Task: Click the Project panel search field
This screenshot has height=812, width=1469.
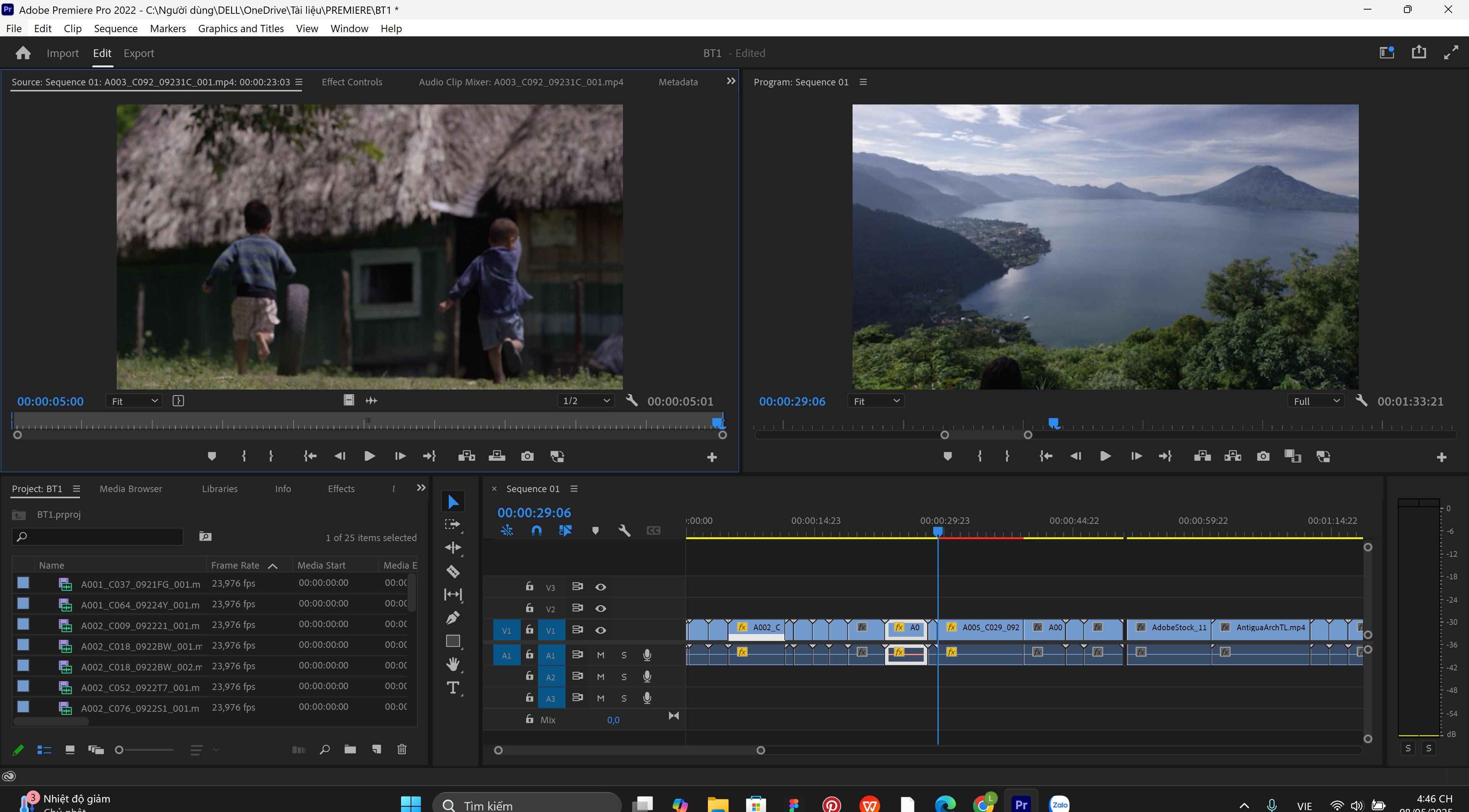Action: point(97,536)
